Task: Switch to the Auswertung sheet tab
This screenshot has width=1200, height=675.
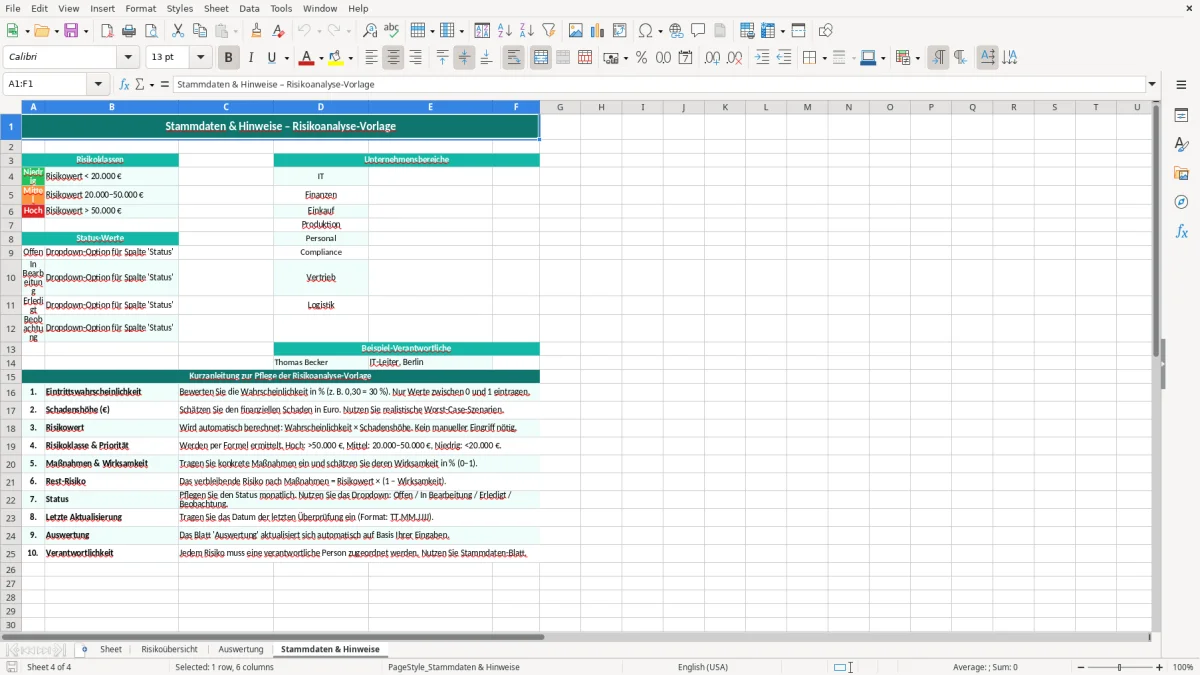Action: pos(241,649)
